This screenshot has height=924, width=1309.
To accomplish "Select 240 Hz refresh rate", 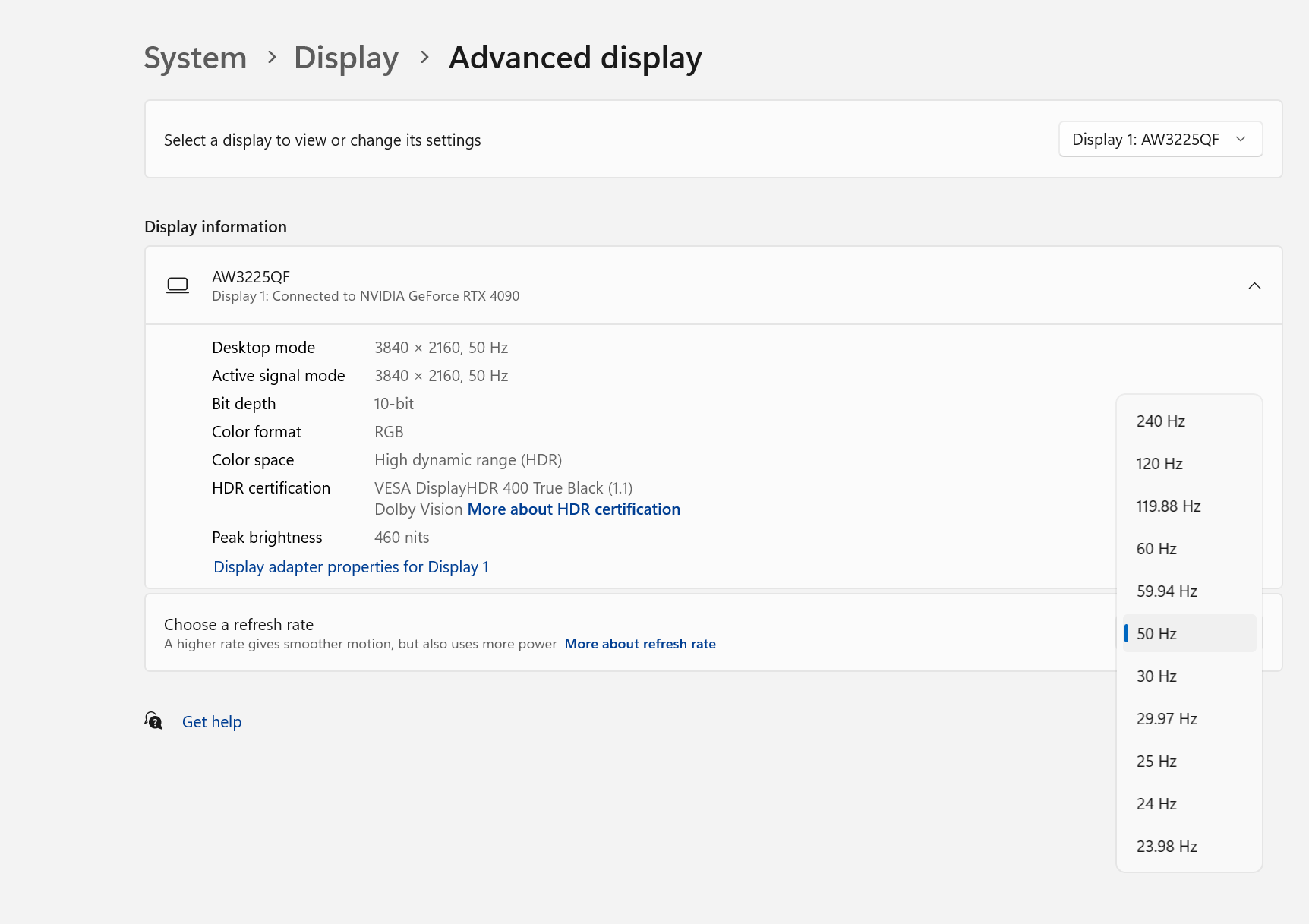I will click(x=1160, y=421).
